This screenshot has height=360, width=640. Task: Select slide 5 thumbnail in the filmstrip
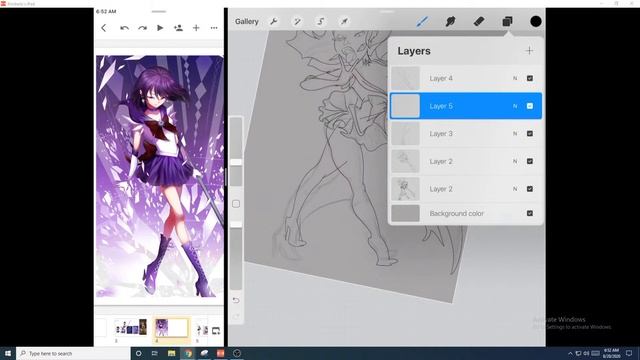[202, 328]
